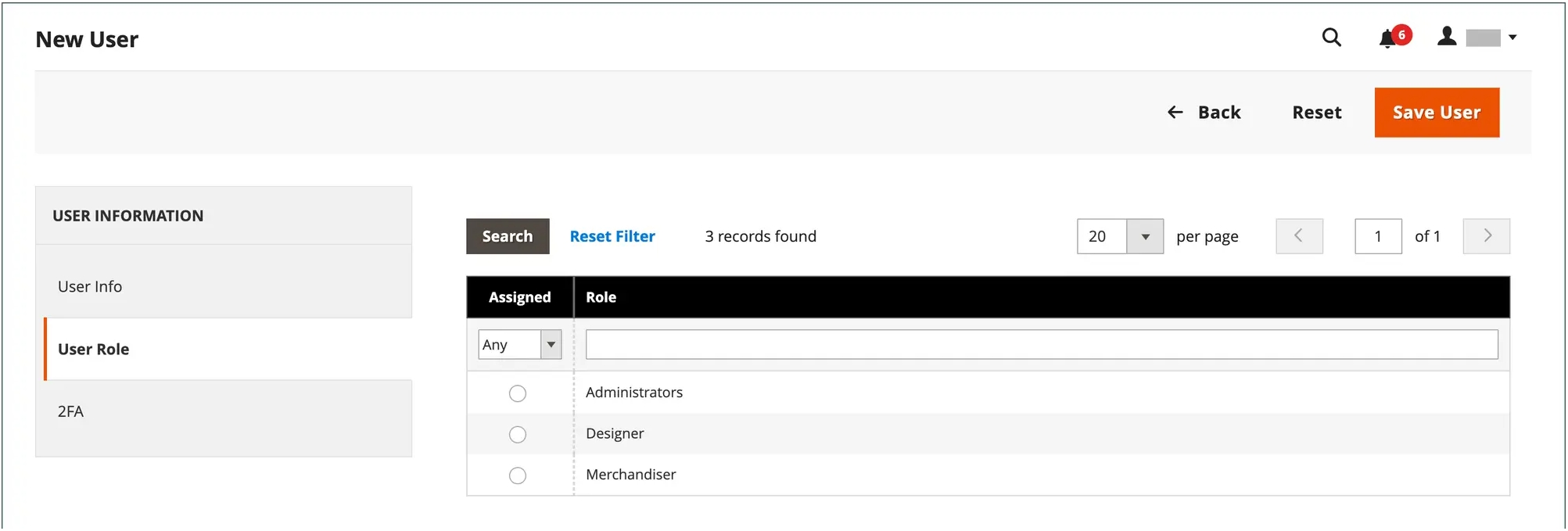Click the Back arrow button
Viewport: 1568px width, 531px height.
pos(1204,113)
